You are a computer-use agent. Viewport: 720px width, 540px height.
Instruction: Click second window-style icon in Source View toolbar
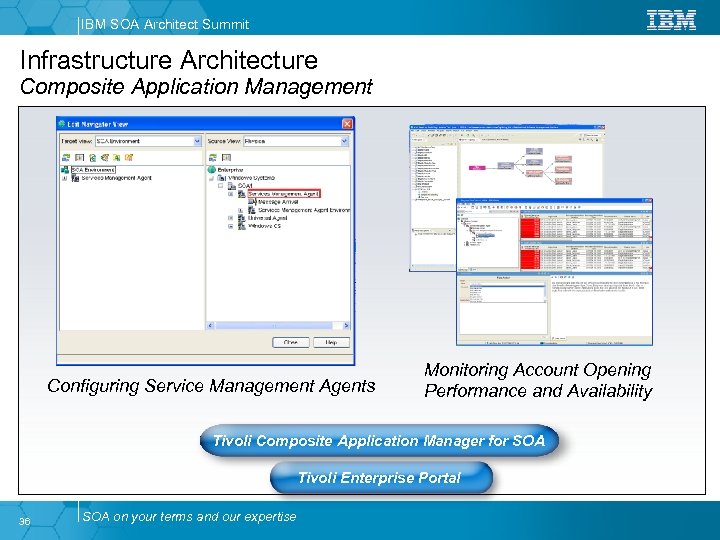[226, 158]
